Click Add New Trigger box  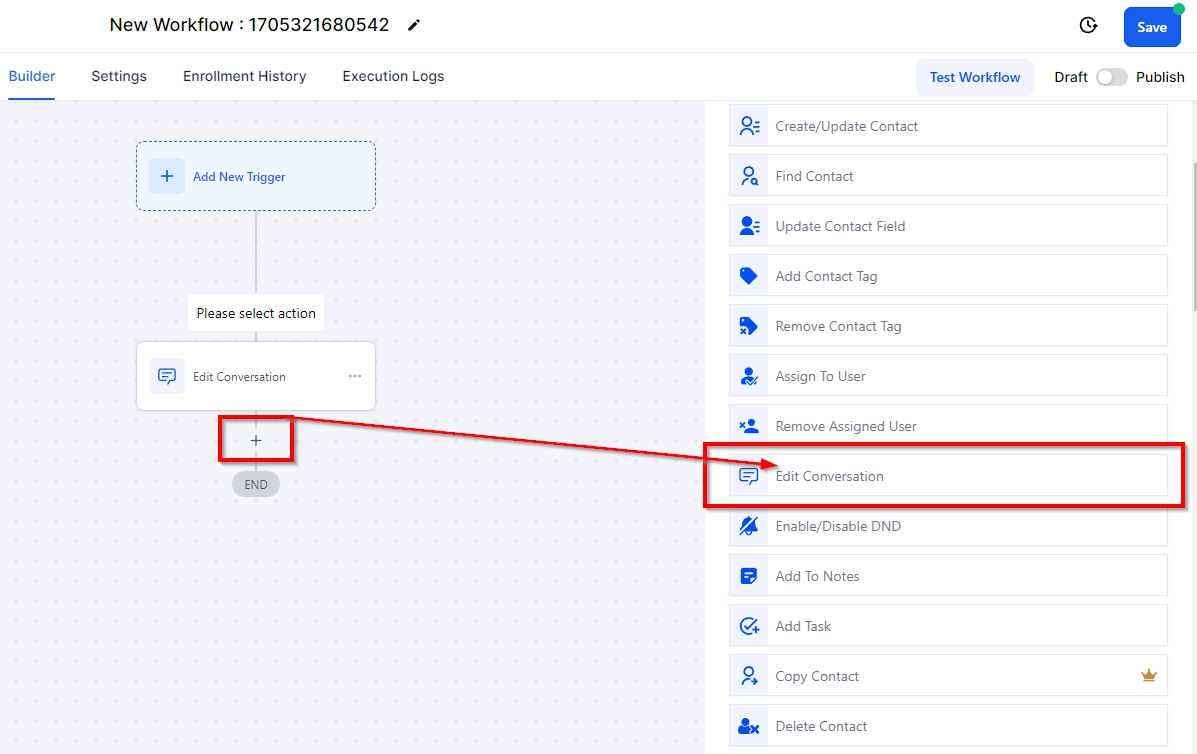tap(256, 176)
